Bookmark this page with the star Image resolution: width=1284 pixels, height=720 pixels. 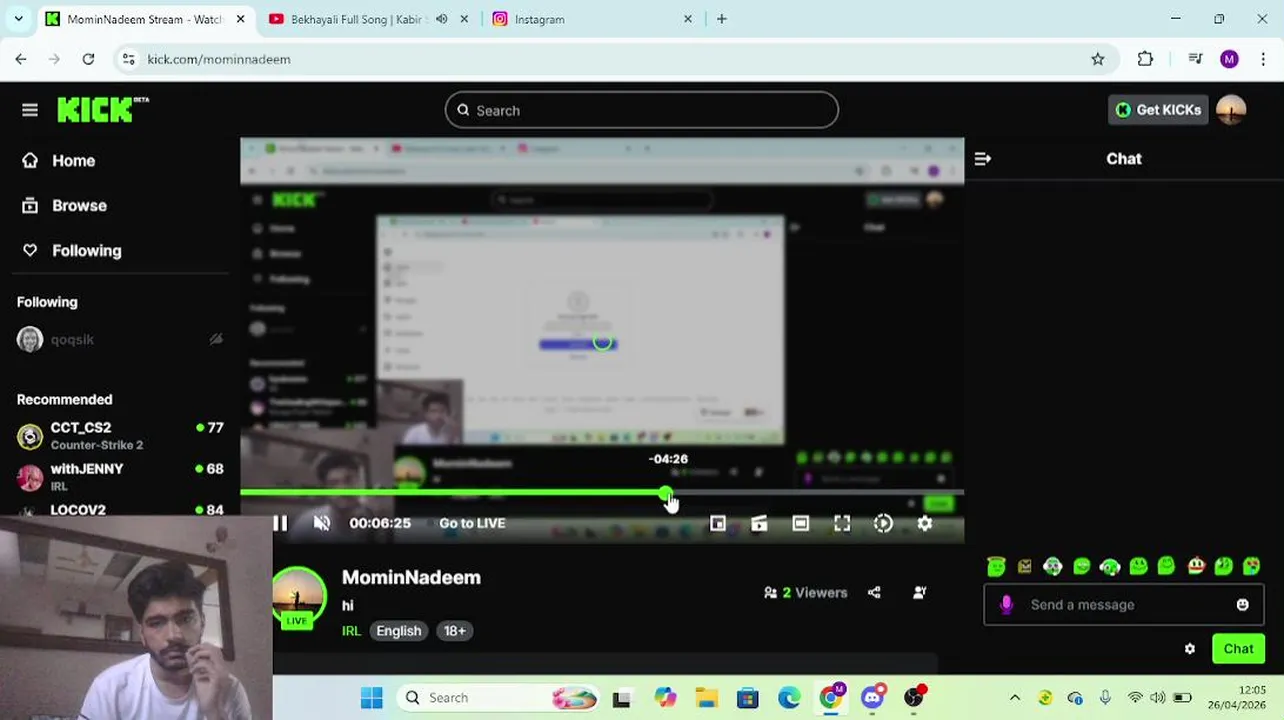tap(1098, 59)
